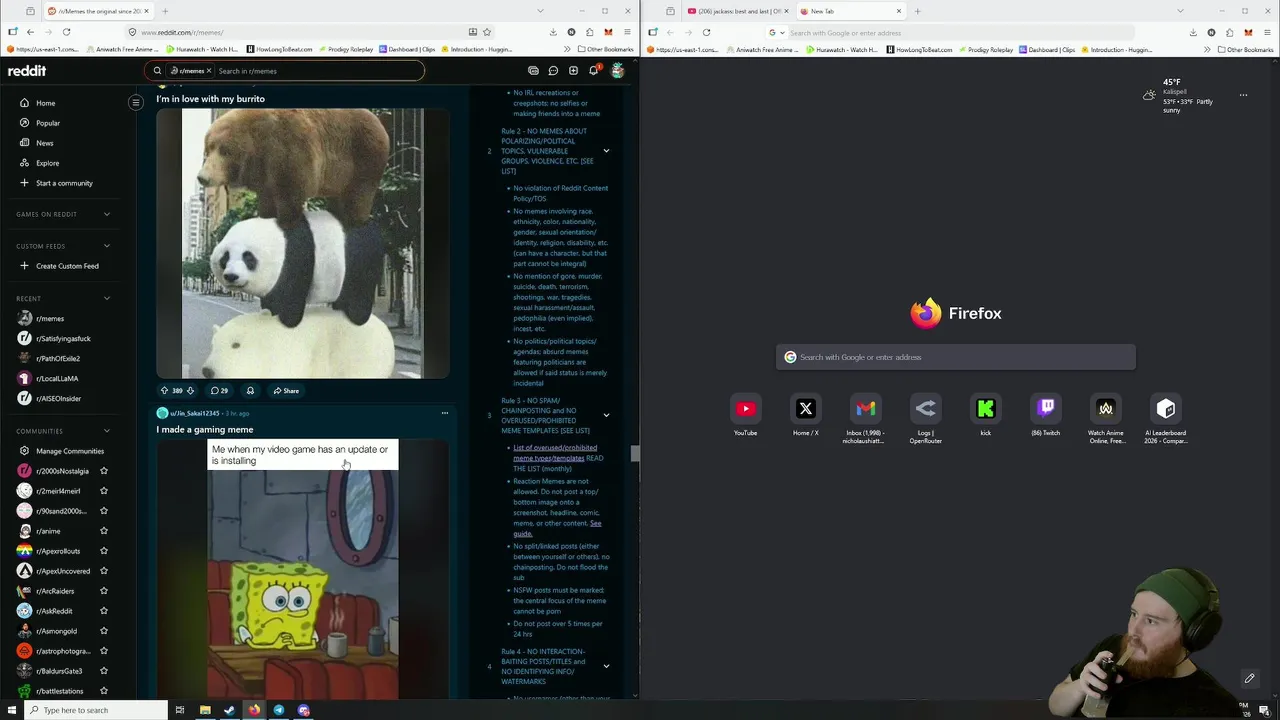Click Reddit create post plus icon
1280x720 pixels.
pyautogui.click(x=573, y=71)
